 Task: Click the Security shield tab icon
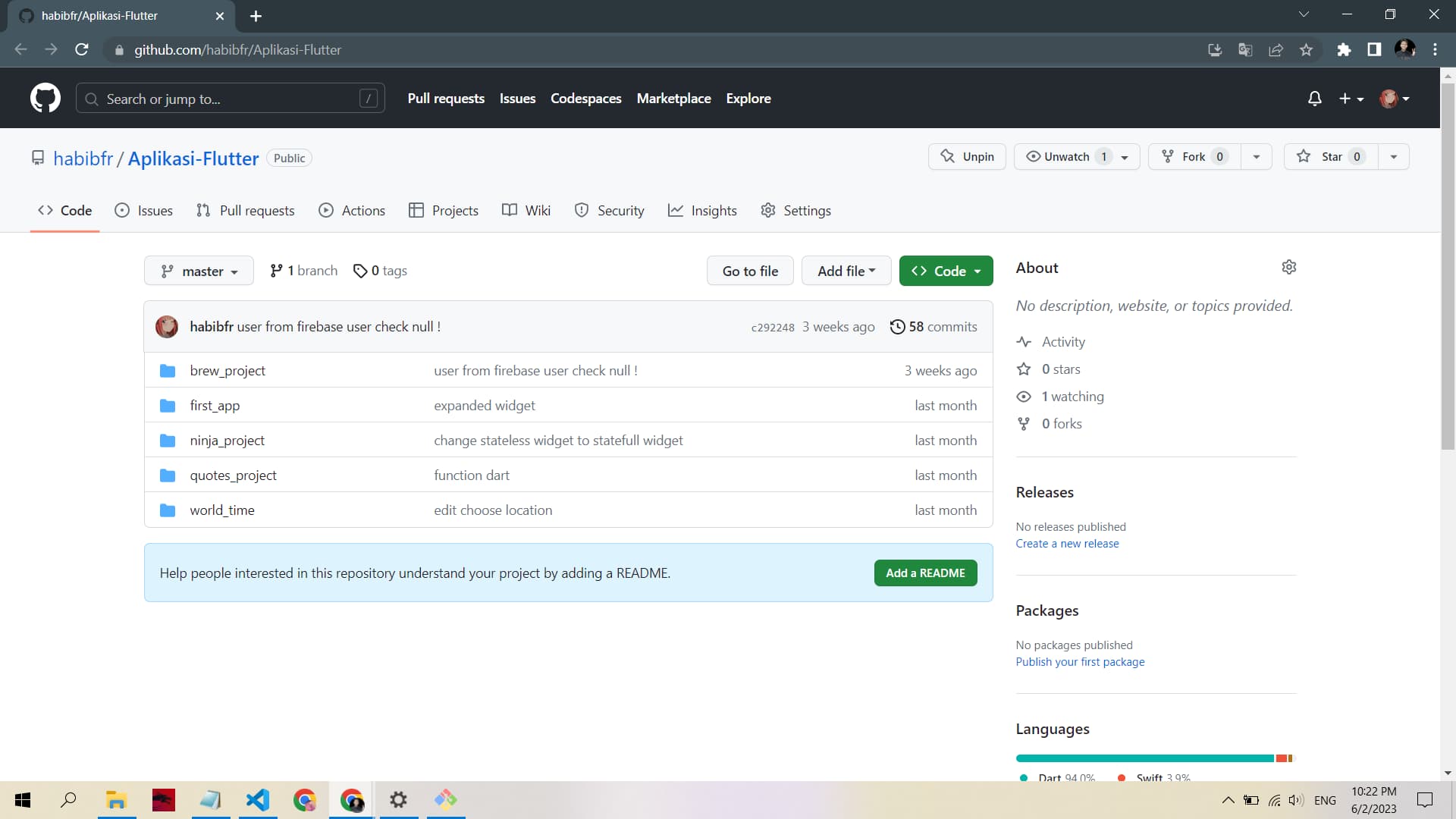pos(581,211)
